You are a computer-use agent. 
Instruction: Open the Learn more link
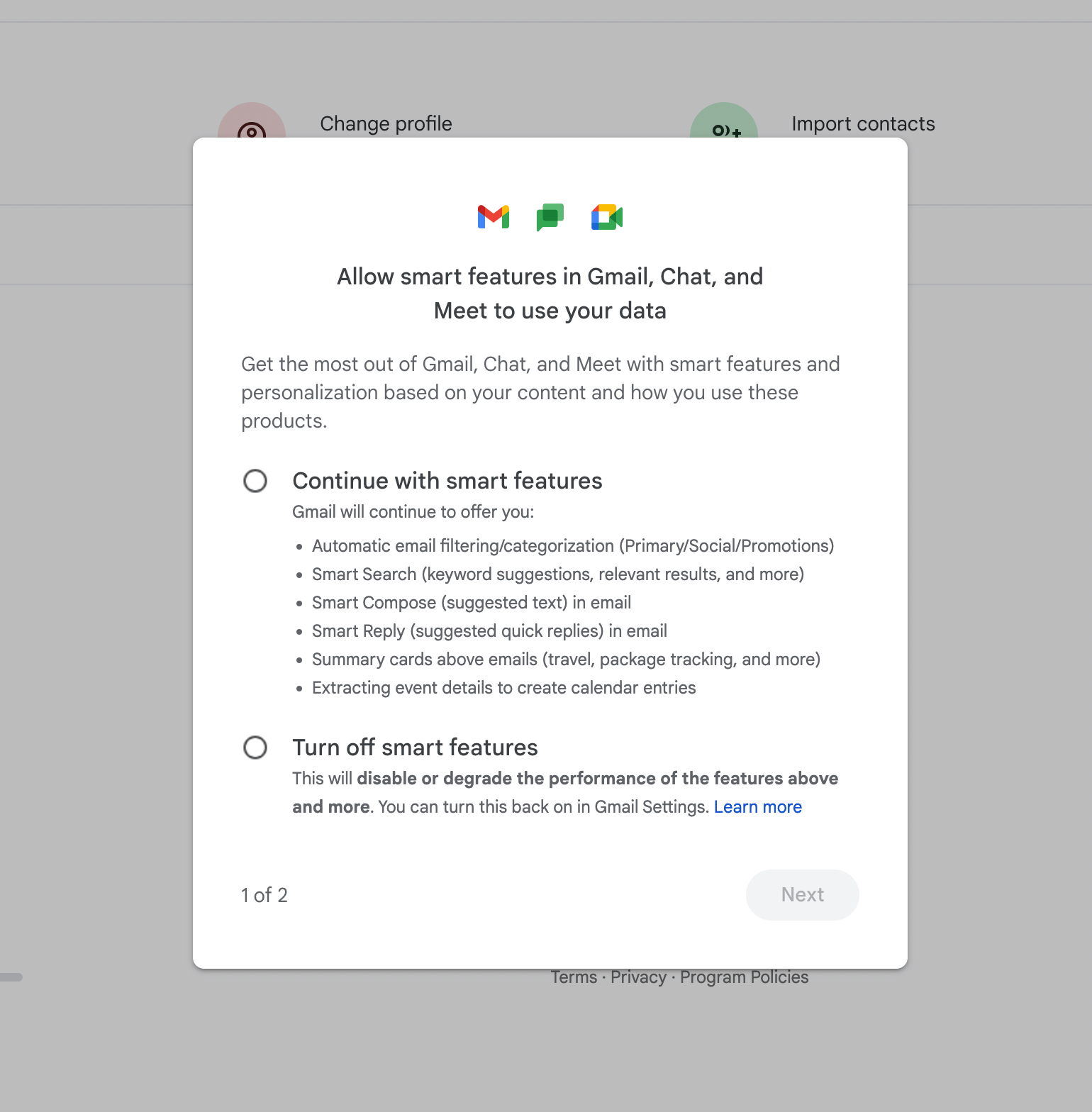point(757,807)
